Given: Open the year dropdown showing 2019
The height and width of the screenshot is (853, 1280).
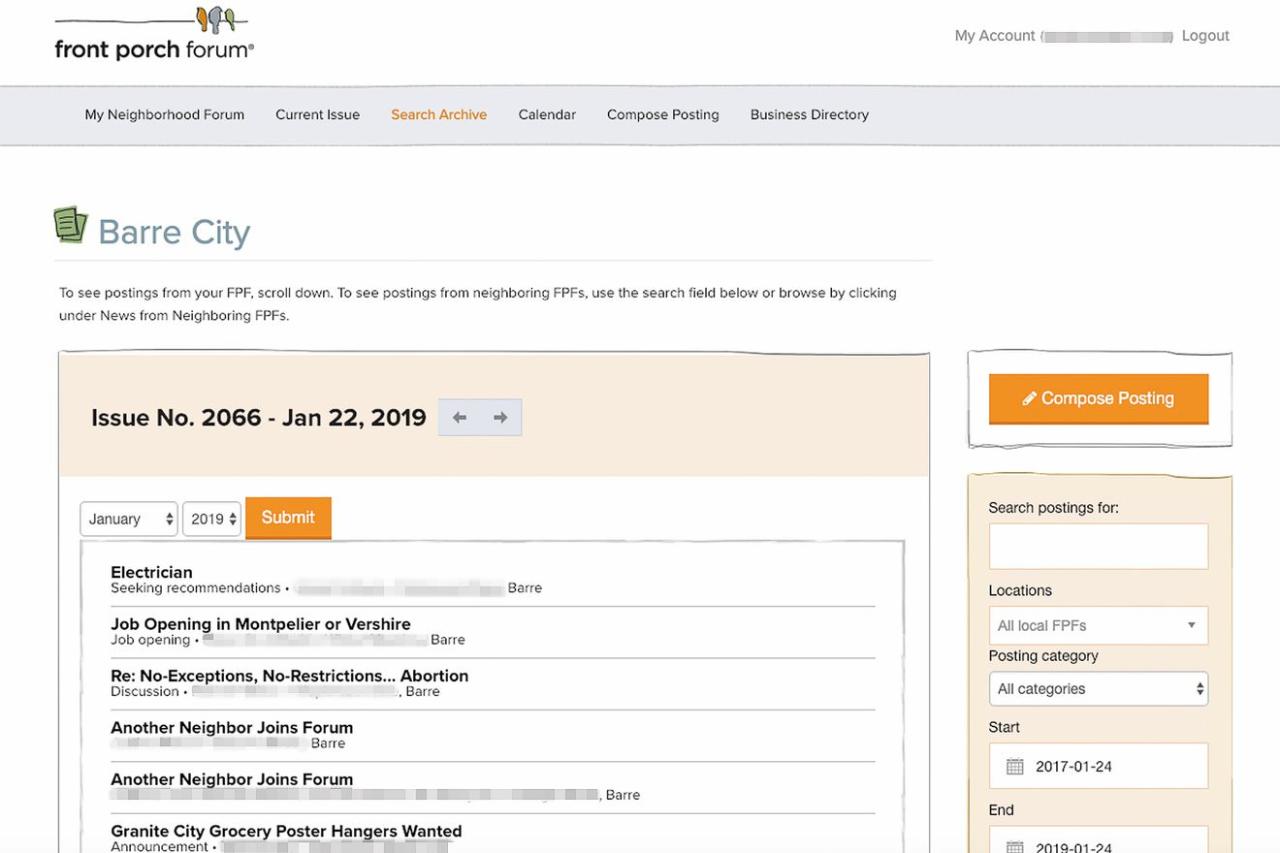Looking at the screenshot, I should [x=212, y=519].
